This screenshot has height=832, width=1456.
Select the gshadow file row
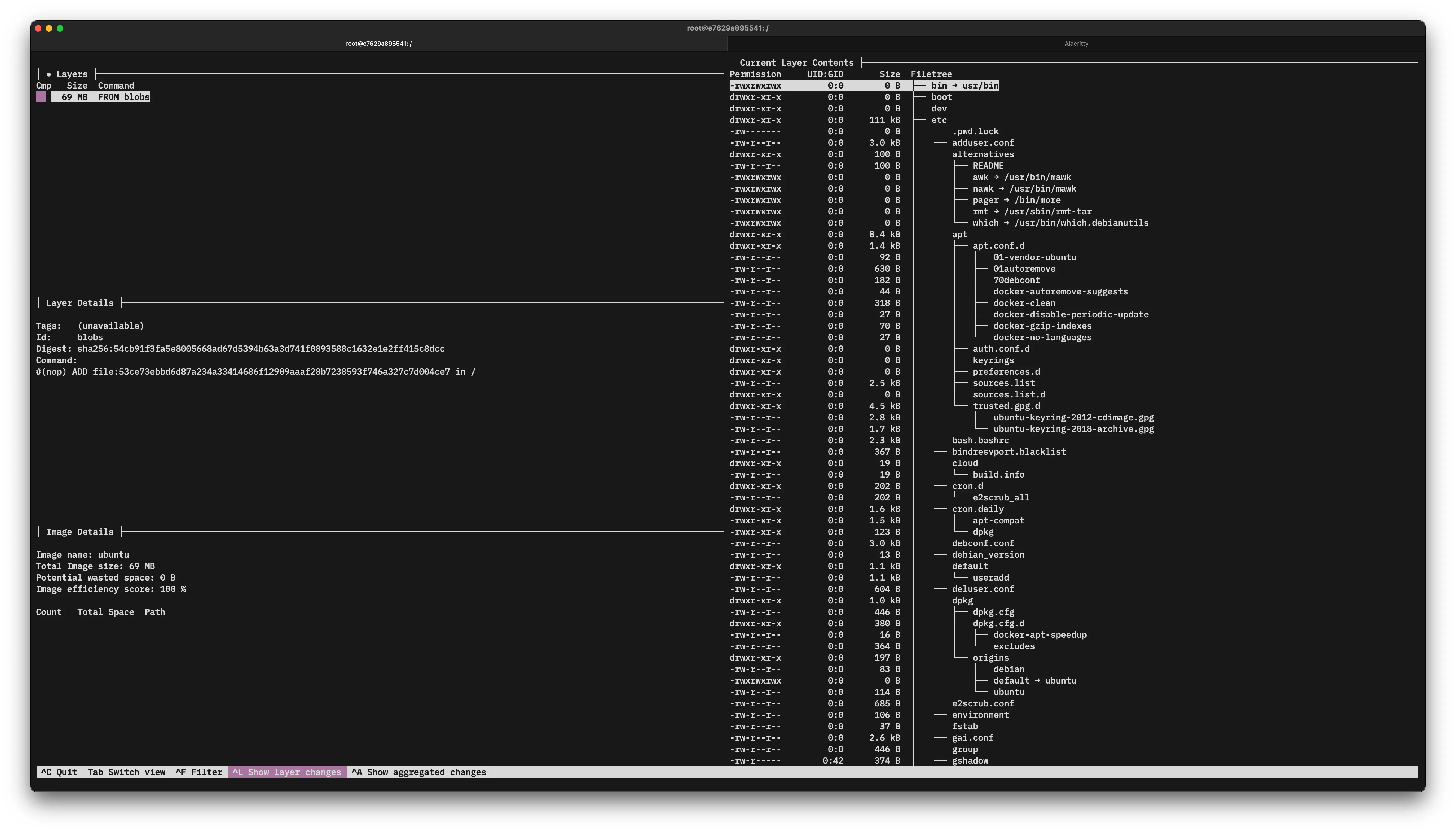[970, 761]
